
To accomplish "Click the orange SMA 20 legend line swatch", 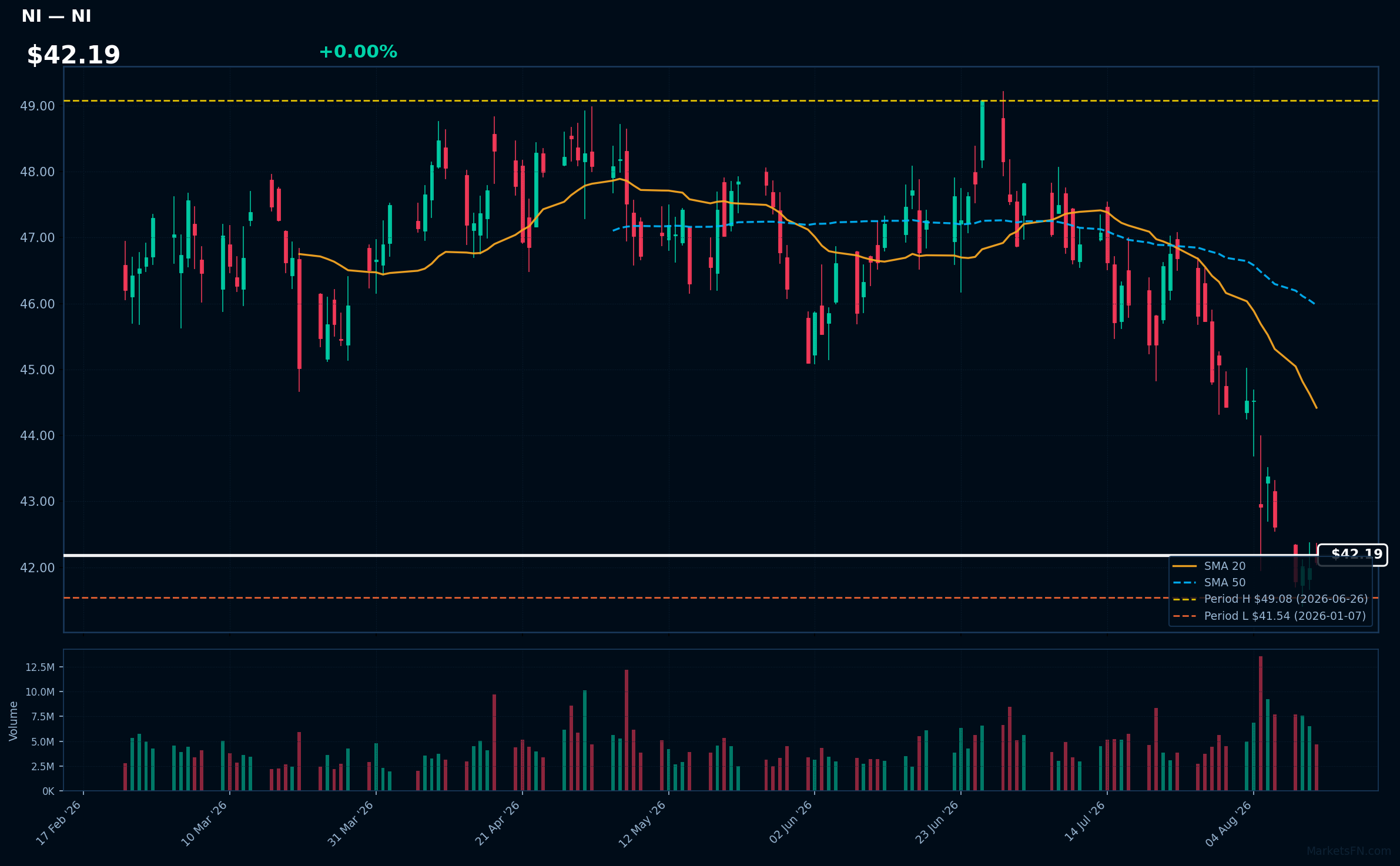I will click(1184, 566).
